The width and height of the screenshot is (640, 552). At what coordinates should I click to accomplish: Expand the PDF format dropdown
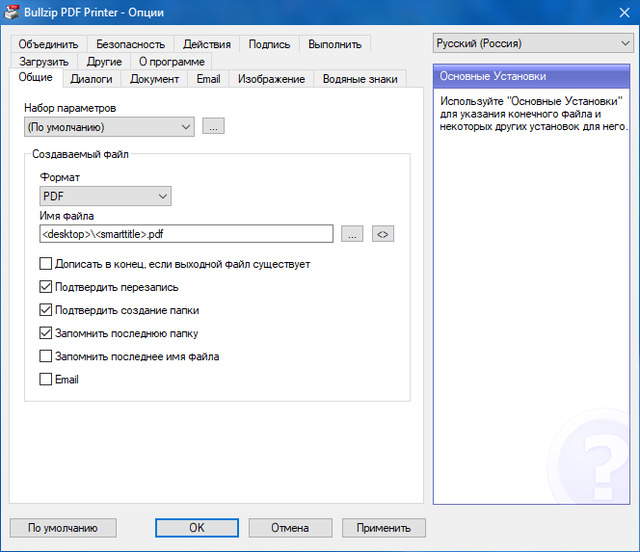pos(105,196)
